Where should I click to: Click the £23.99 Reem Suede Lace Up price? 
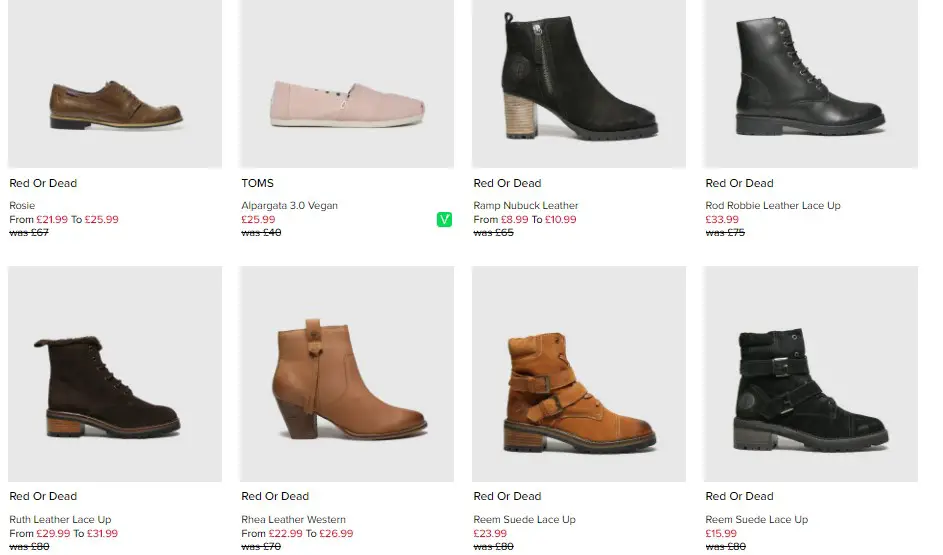490,533
